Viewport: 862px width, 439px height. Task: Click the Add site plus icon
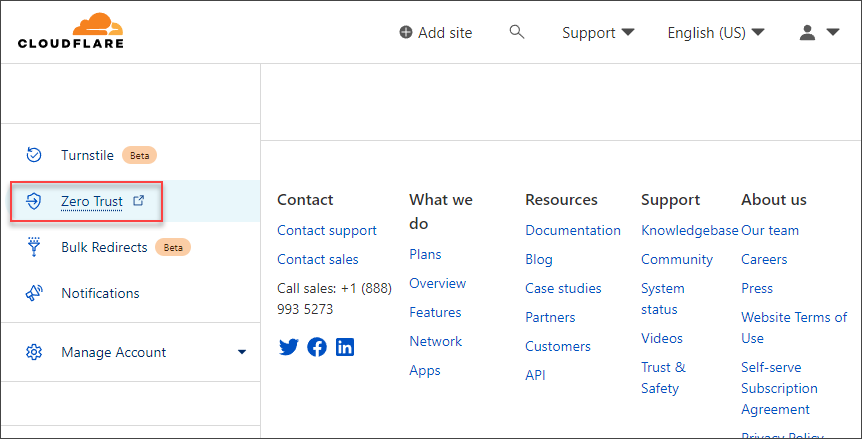pyautogui.click(x=406, y=32)
